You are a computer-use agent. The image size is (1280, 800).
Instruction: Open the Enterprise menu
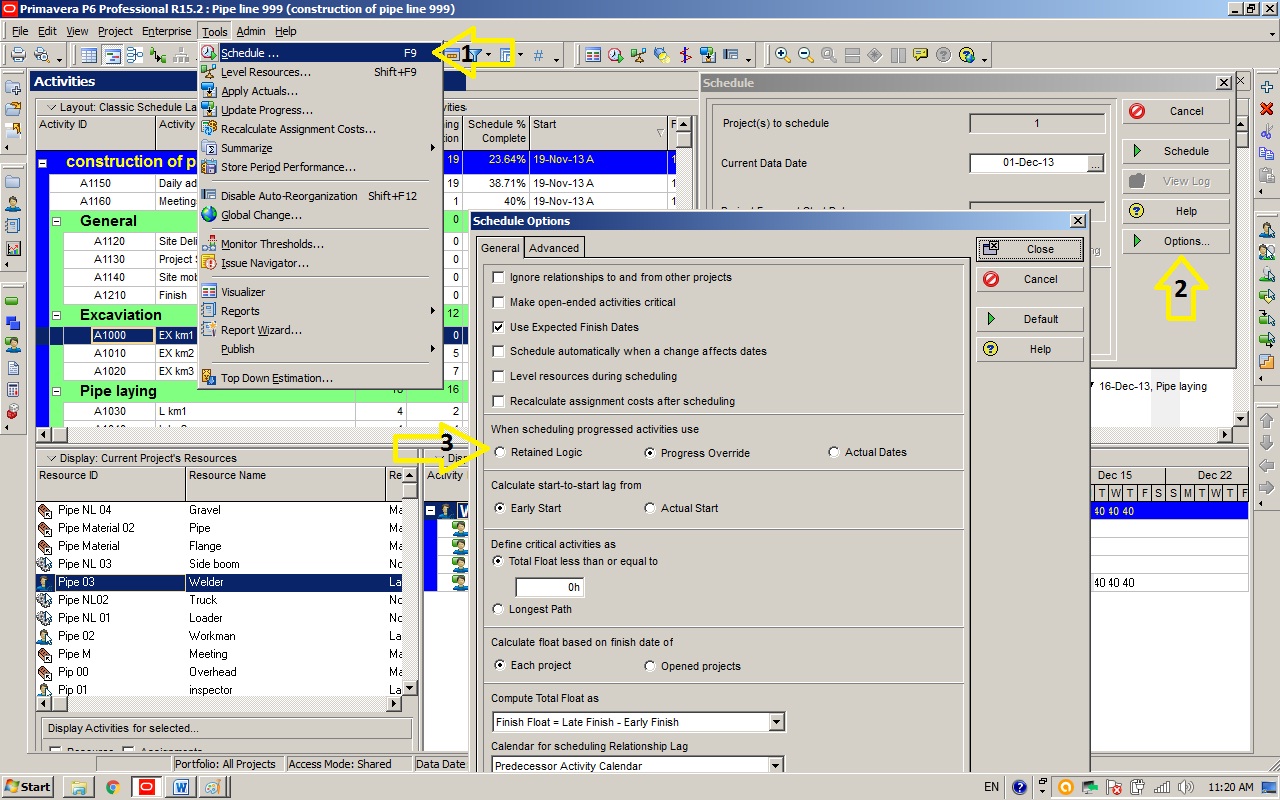pyautogui.click(x=166, y=31)
